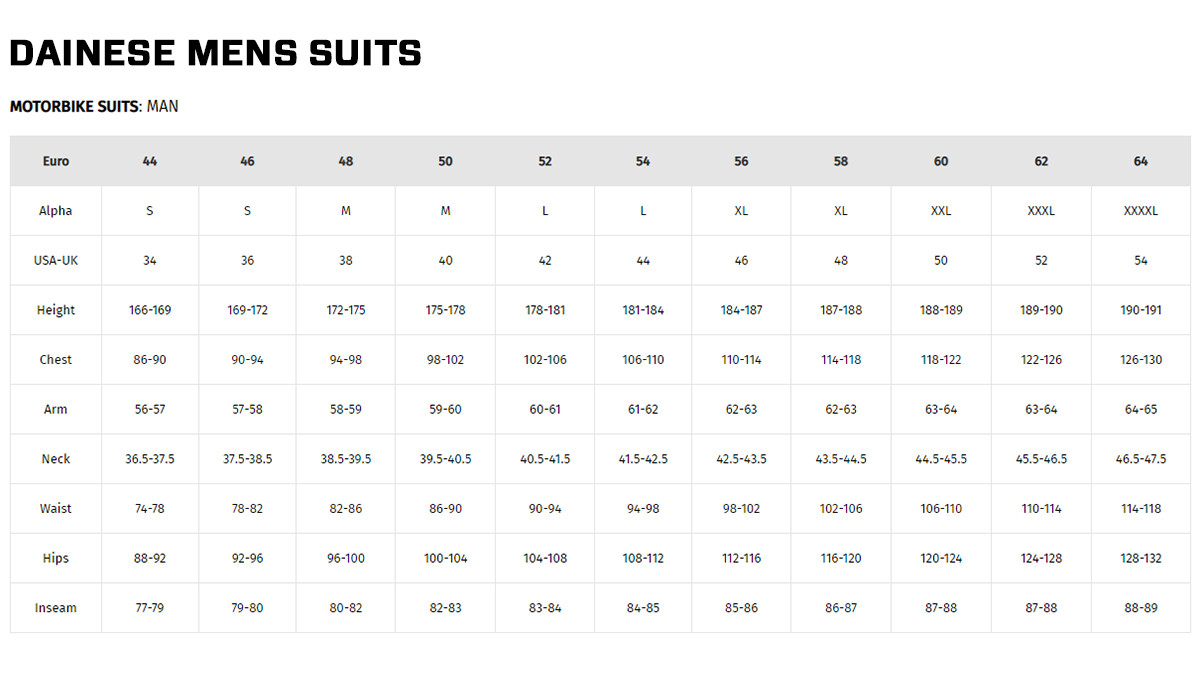Viewport: 1200px width, 685px height.
Task: Select waist value 98-102
Action: [x=741, y=509]
